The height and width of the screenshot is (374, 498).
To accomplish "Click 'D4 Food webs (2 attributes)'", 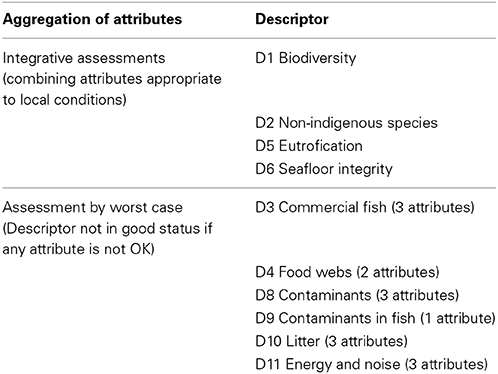I will [x=347, y=272].
